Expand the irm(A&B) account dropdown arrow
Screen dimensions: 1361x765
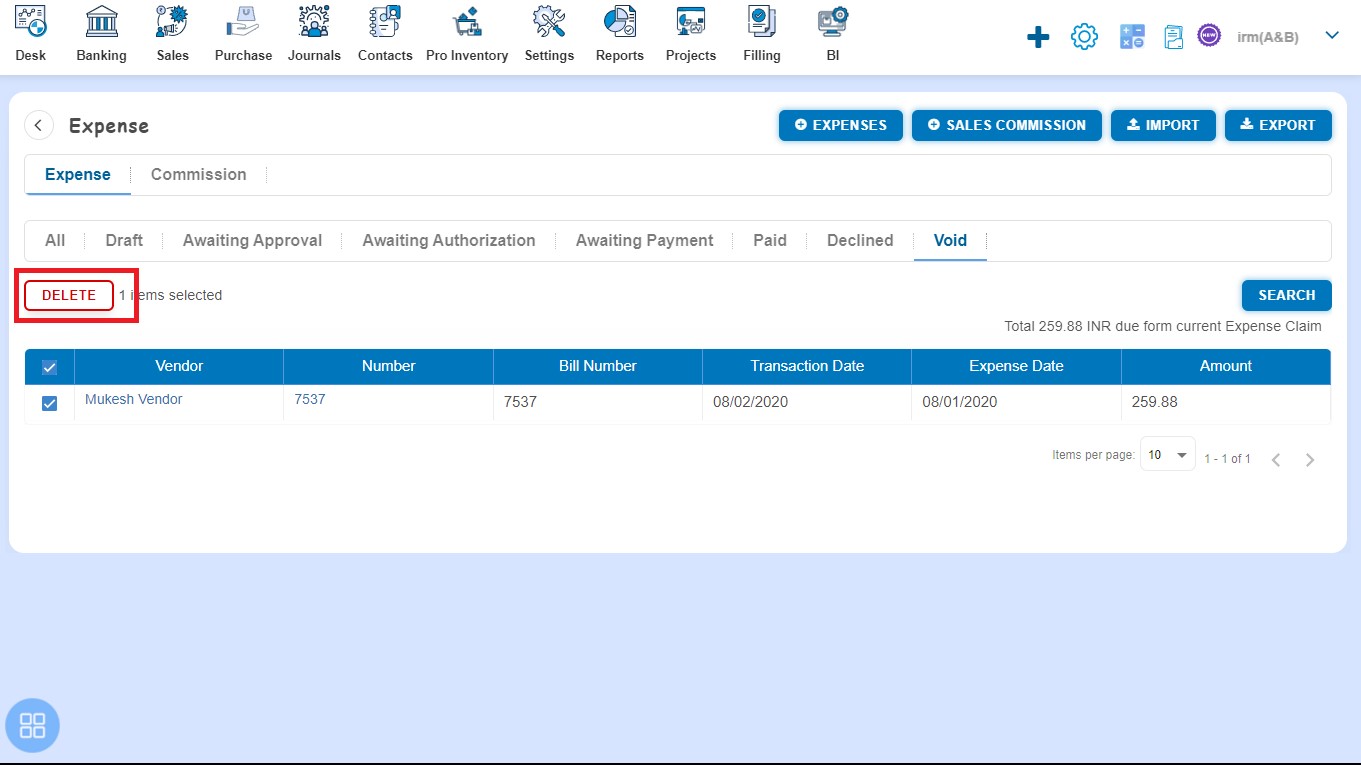(1332, 35)
